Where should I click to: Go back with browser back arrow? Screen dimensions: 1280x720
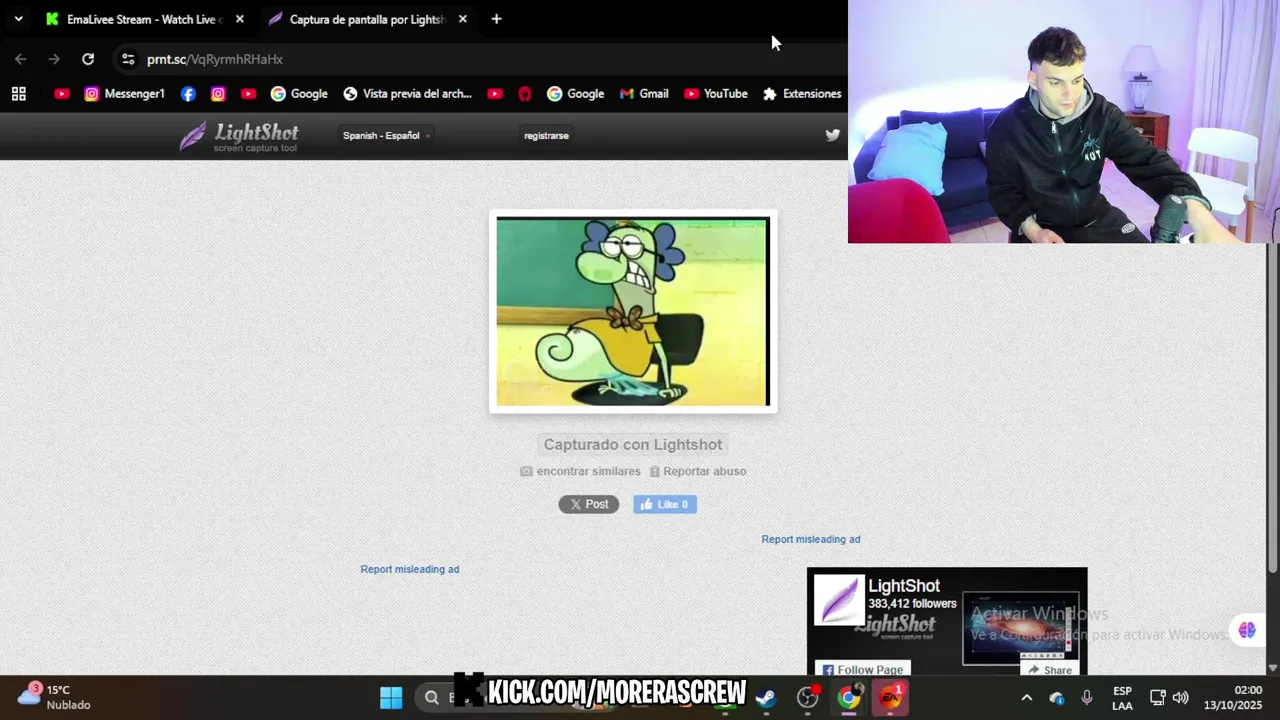20,59
